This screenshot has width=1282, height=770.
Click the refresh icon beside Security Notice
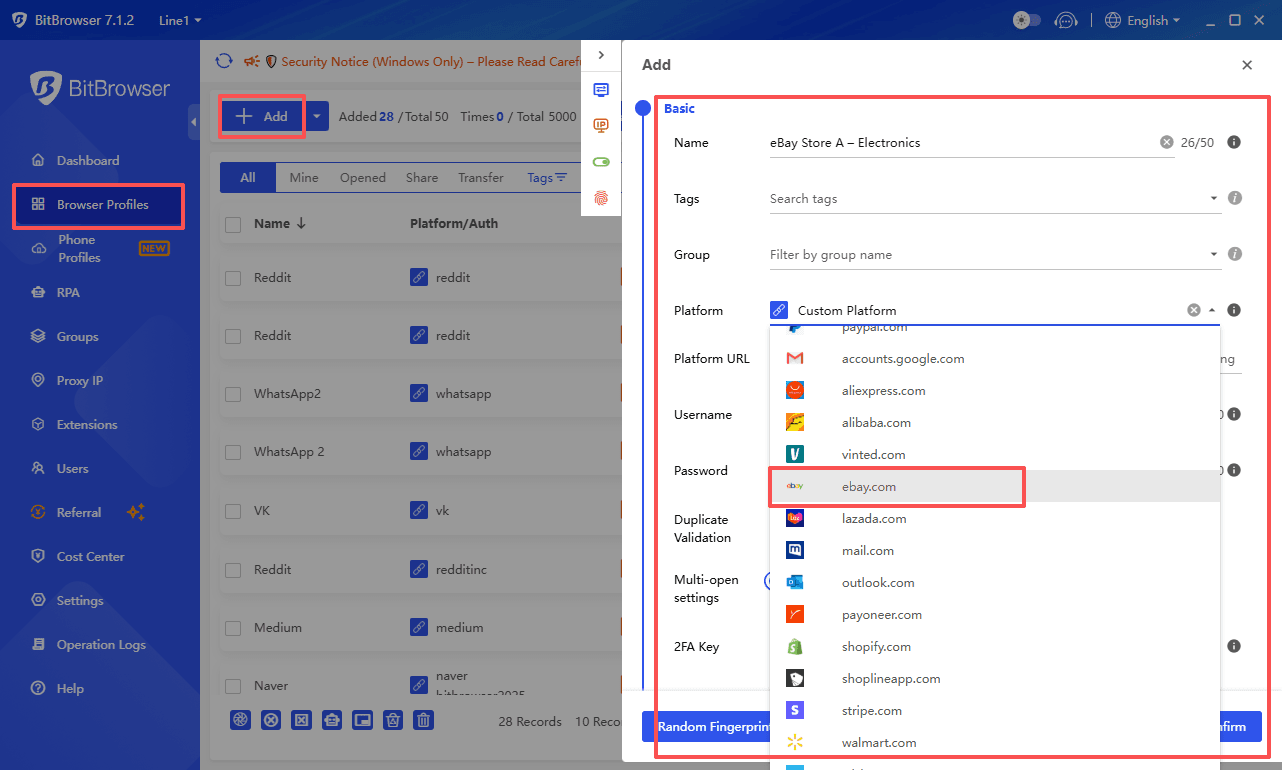(x=224, y=62)
